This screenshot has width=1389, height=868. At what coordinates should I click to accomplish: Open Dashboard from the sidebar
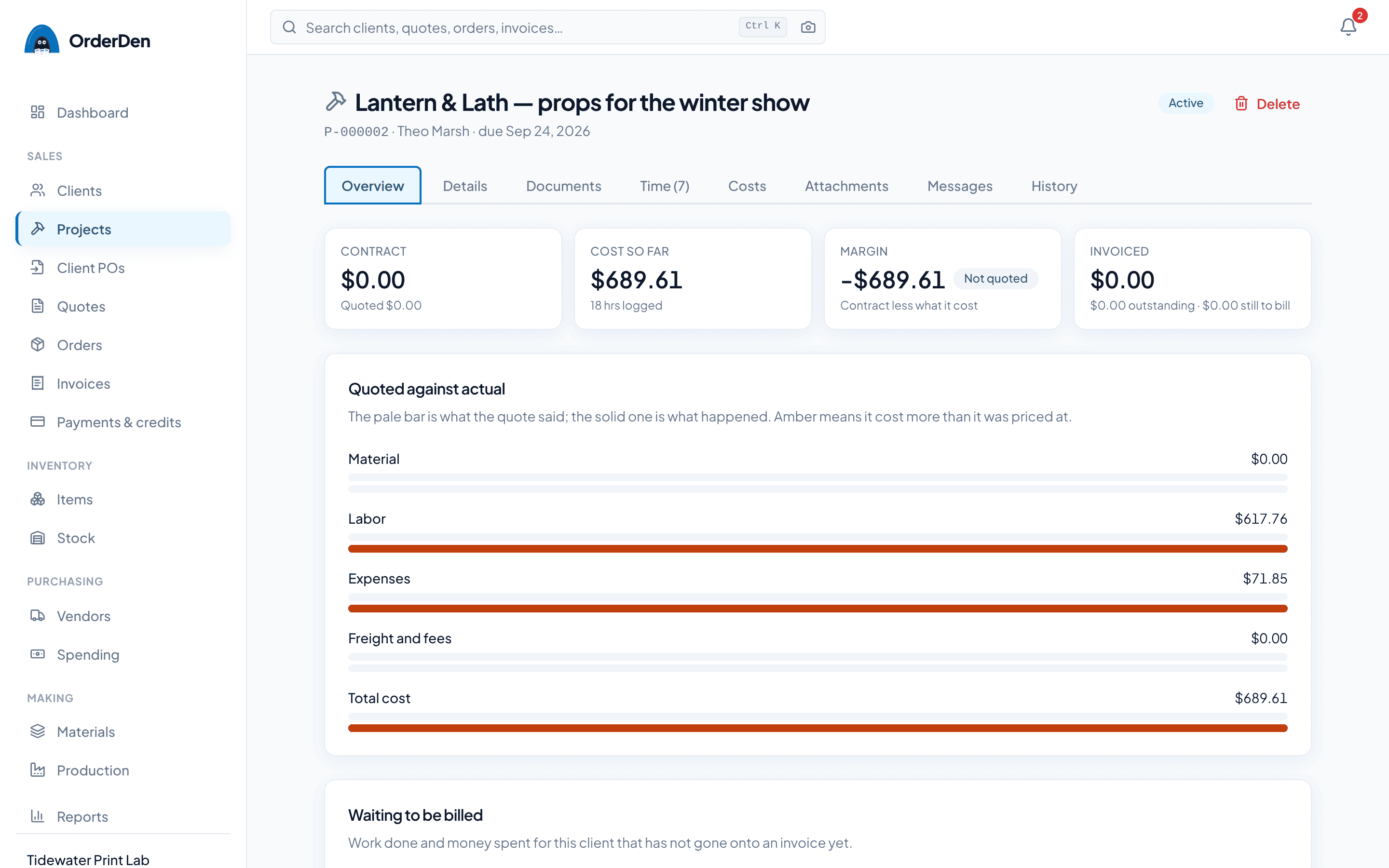[123, 112]
